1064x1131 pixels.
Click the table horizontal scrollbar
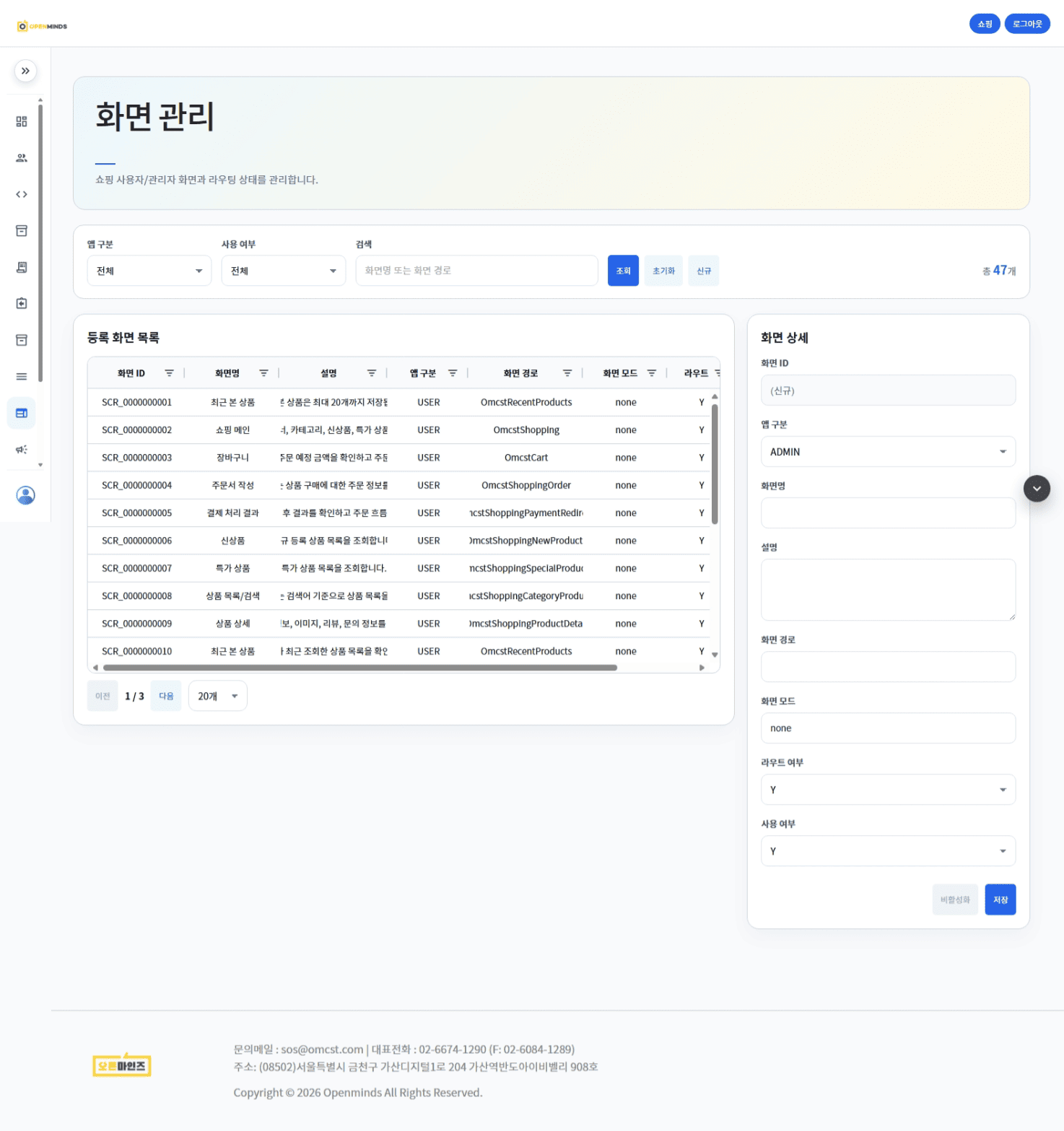359,668
